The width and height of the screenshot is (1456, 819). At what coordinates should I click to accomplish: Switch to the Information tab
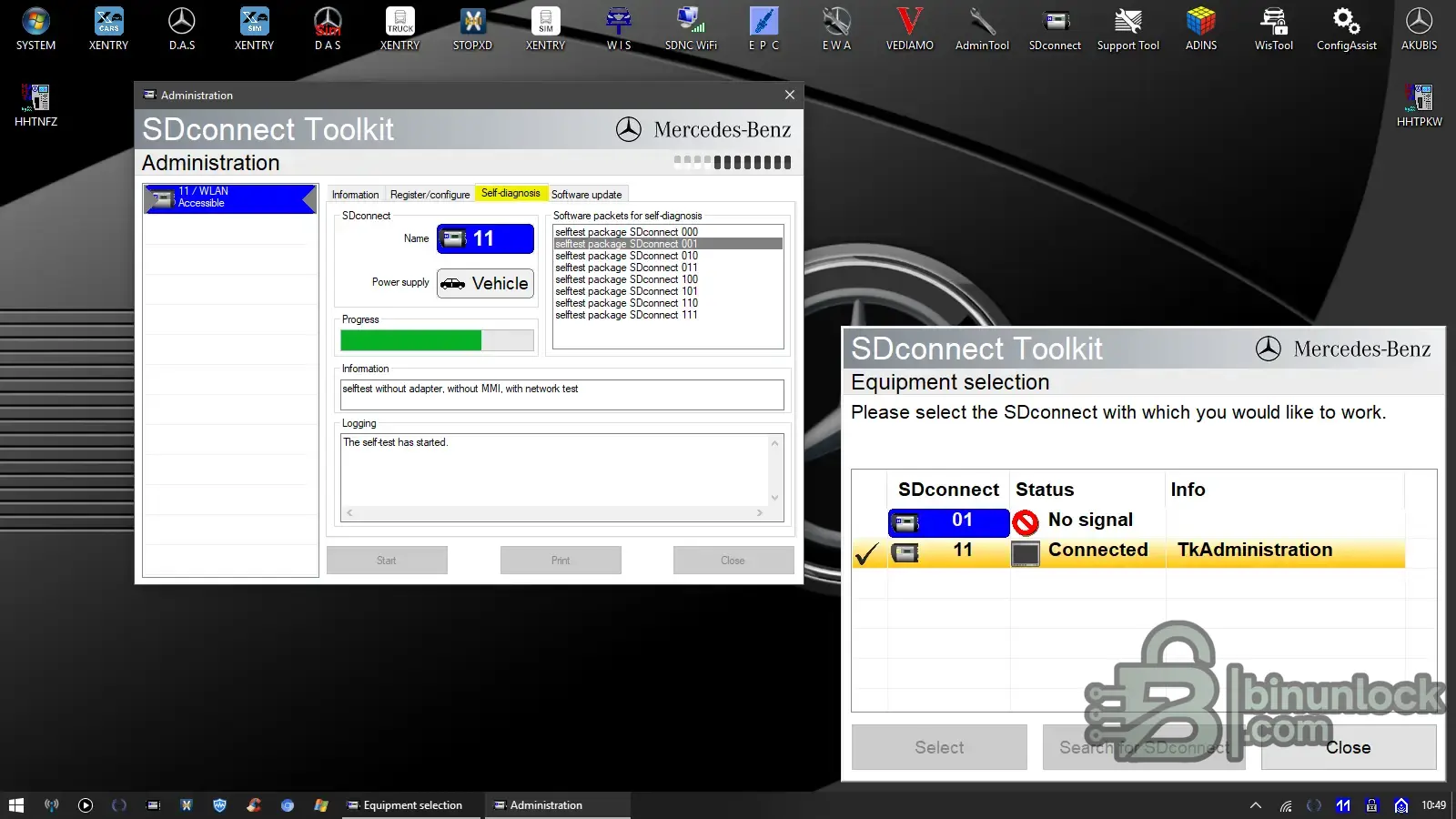coord(355,195)
